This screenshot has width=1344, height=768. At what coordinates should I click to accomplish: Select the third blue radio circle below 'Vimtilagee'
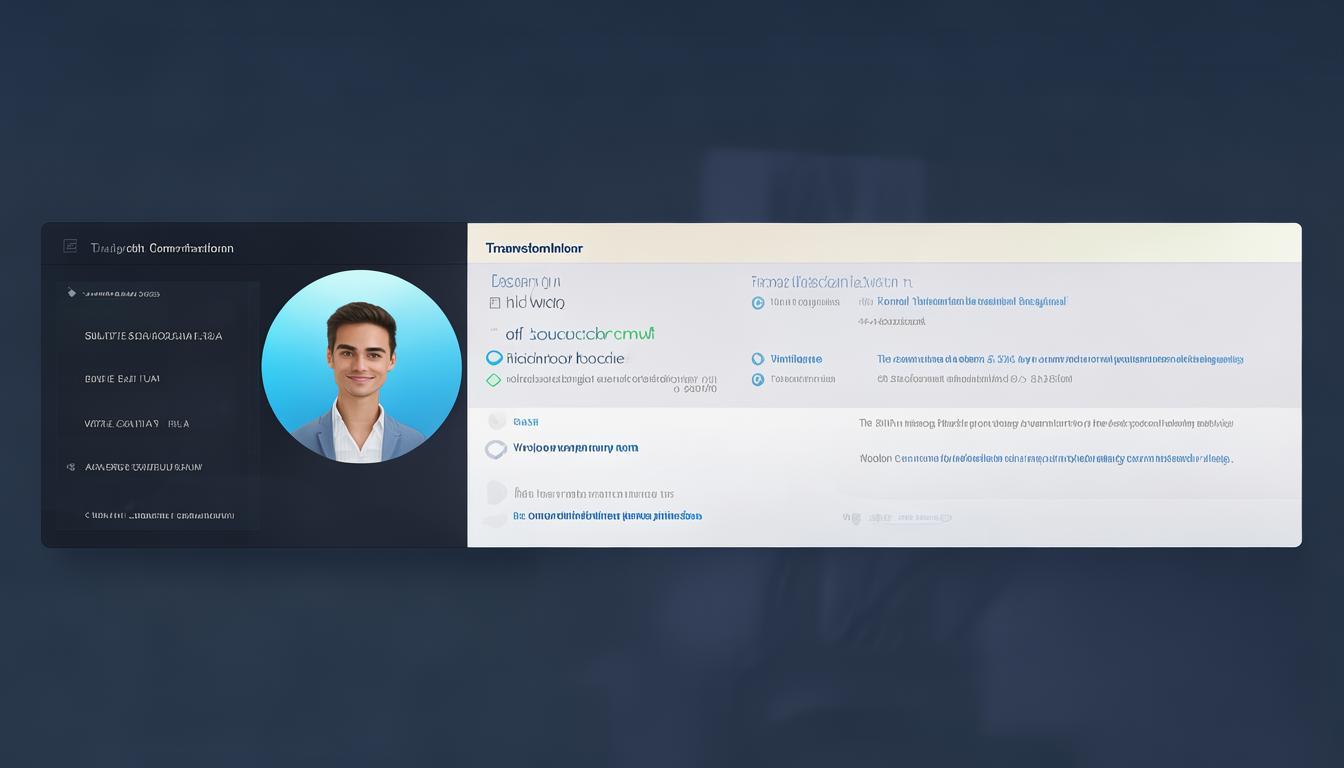click(x=758, y=380)
